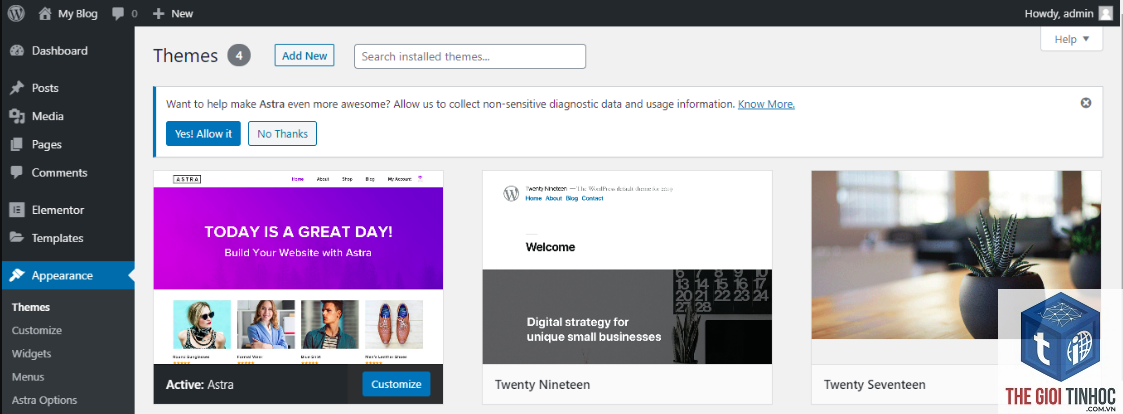
Task: Open the comments bubble icon in the admin bar
Action: point(119,13)
